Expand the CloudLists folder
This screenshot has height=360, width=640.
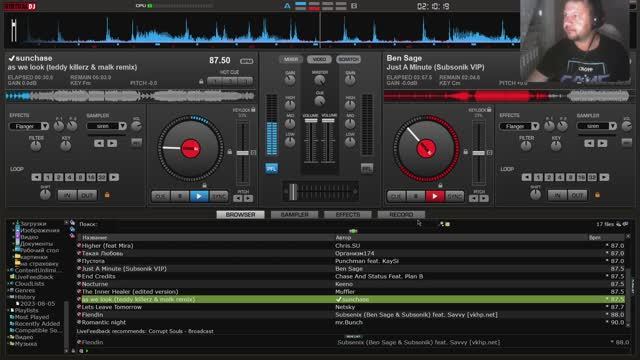[x=9, y=284]
